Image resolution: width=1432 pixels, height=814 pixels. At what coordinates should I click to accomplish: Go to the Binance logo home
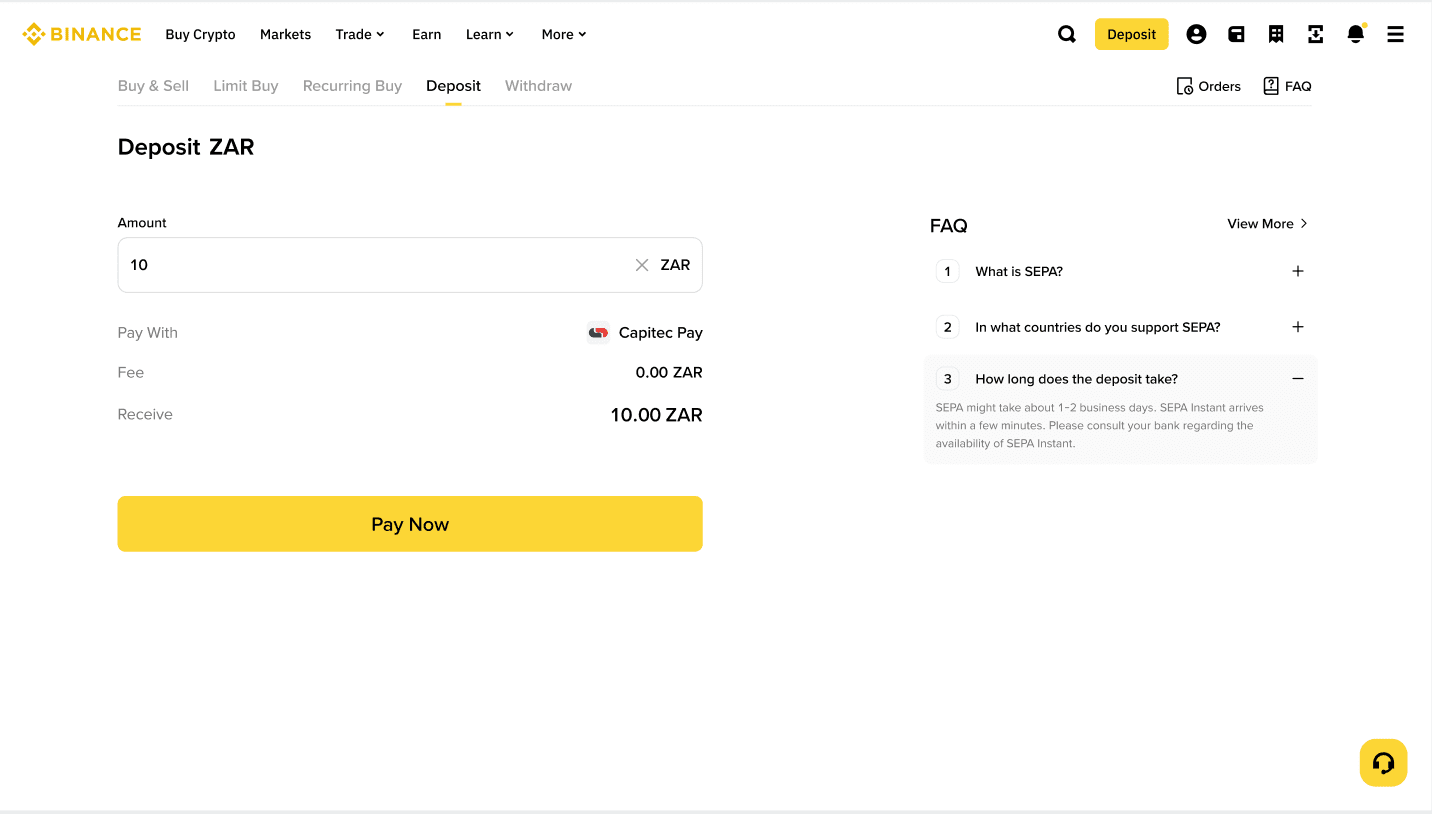click(82, 34)
